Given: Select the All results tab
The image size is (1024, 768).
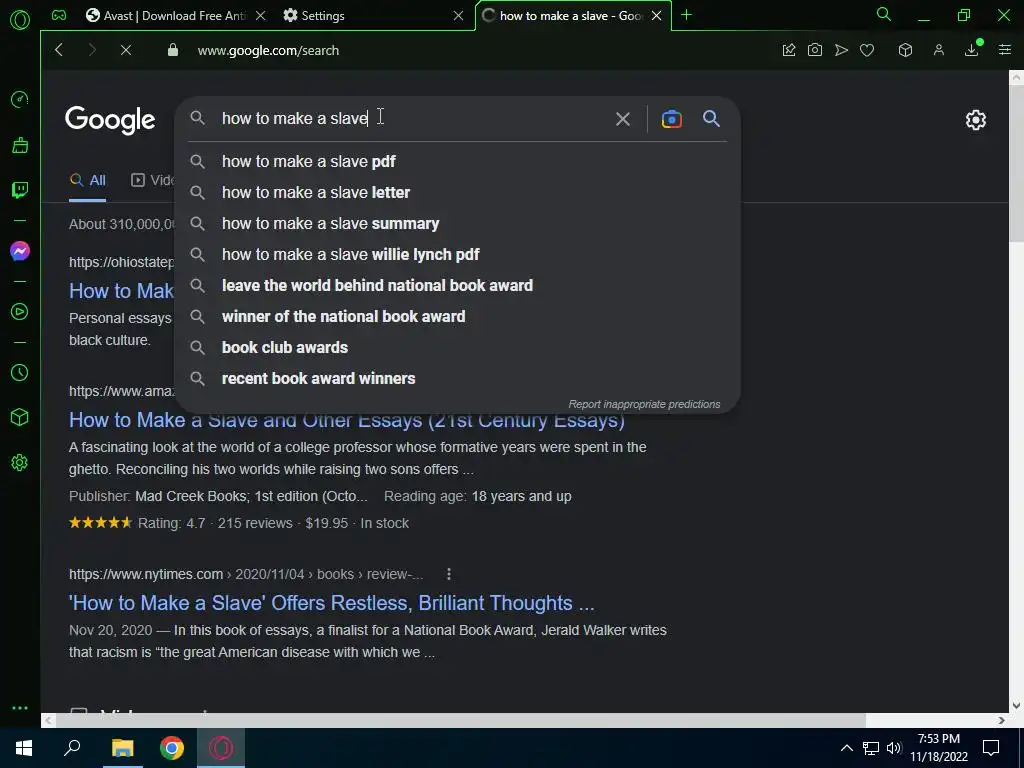Looking at the screenshot, I should pos(88,180).
